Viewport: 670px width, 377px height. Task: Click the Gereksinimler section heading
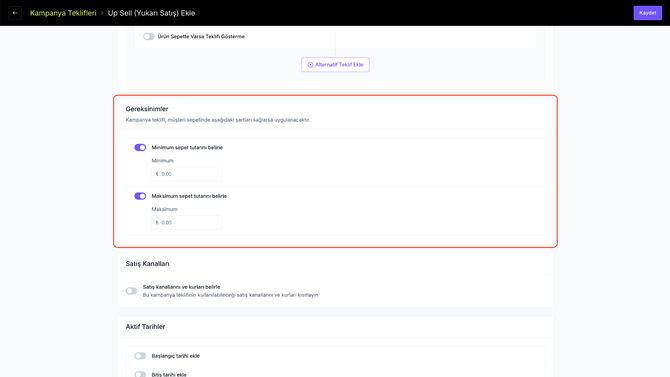point(147,109)
